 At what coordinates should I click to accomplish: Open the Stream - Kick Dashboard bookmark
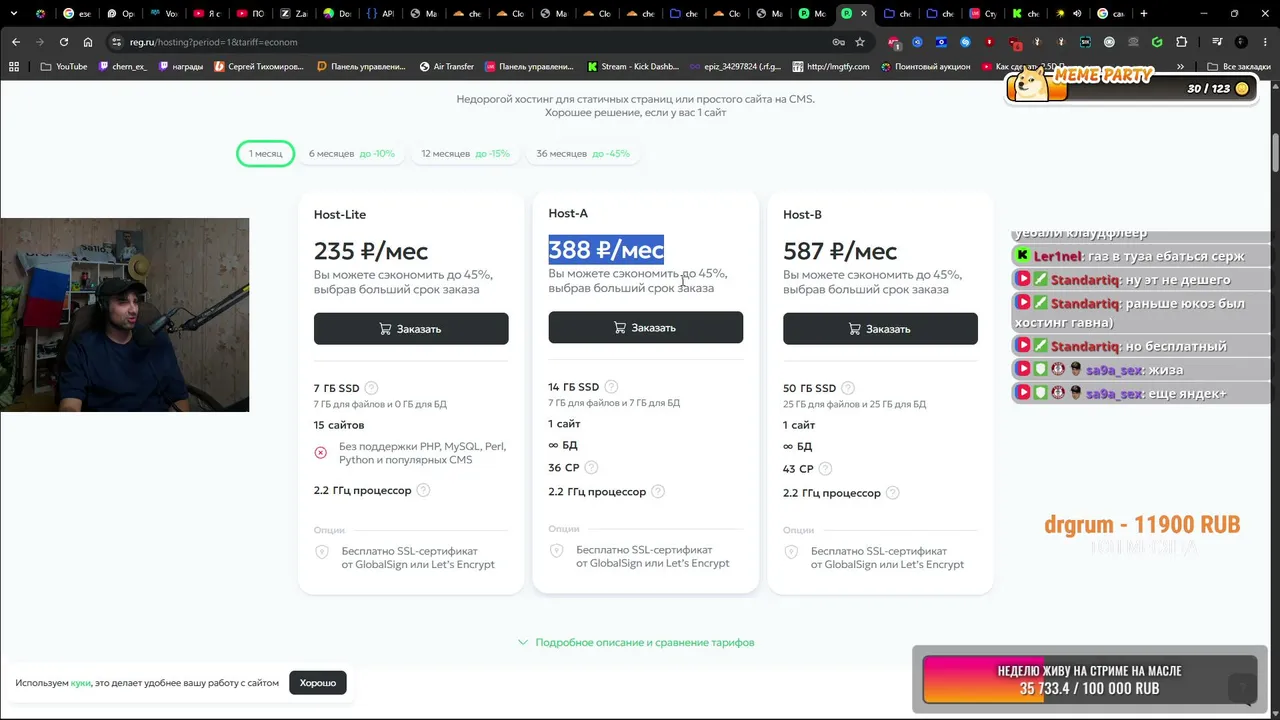pos(632,66)
